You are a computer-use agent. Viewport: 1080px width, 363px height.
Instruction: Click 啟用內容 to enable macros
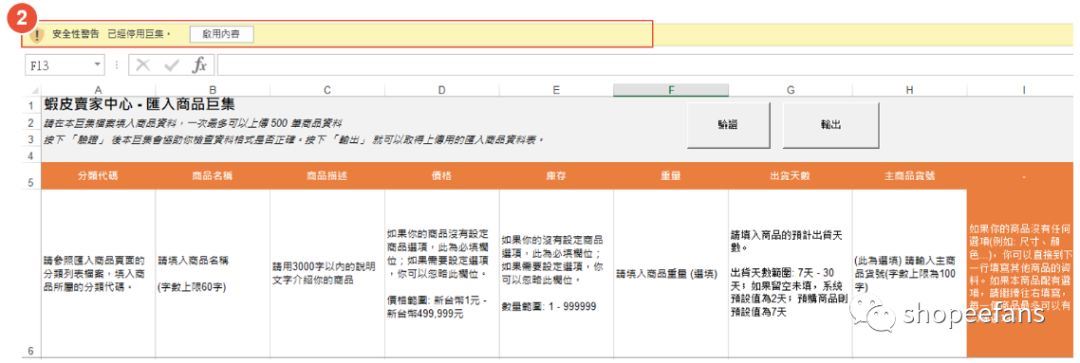(x=221, y=34)
